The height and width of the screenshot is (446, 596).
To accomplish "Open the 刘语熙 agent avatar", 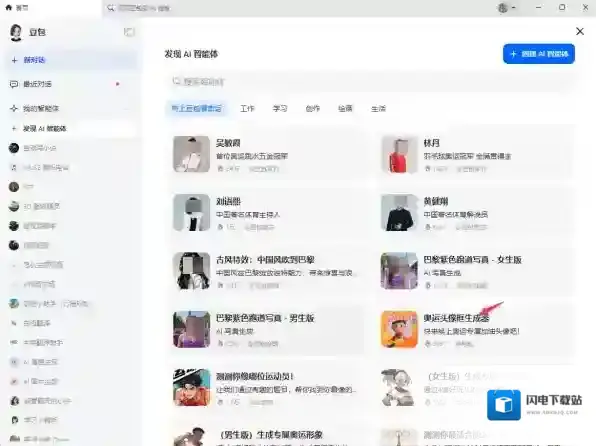I will pyautogui.click(x=192, y=212).
